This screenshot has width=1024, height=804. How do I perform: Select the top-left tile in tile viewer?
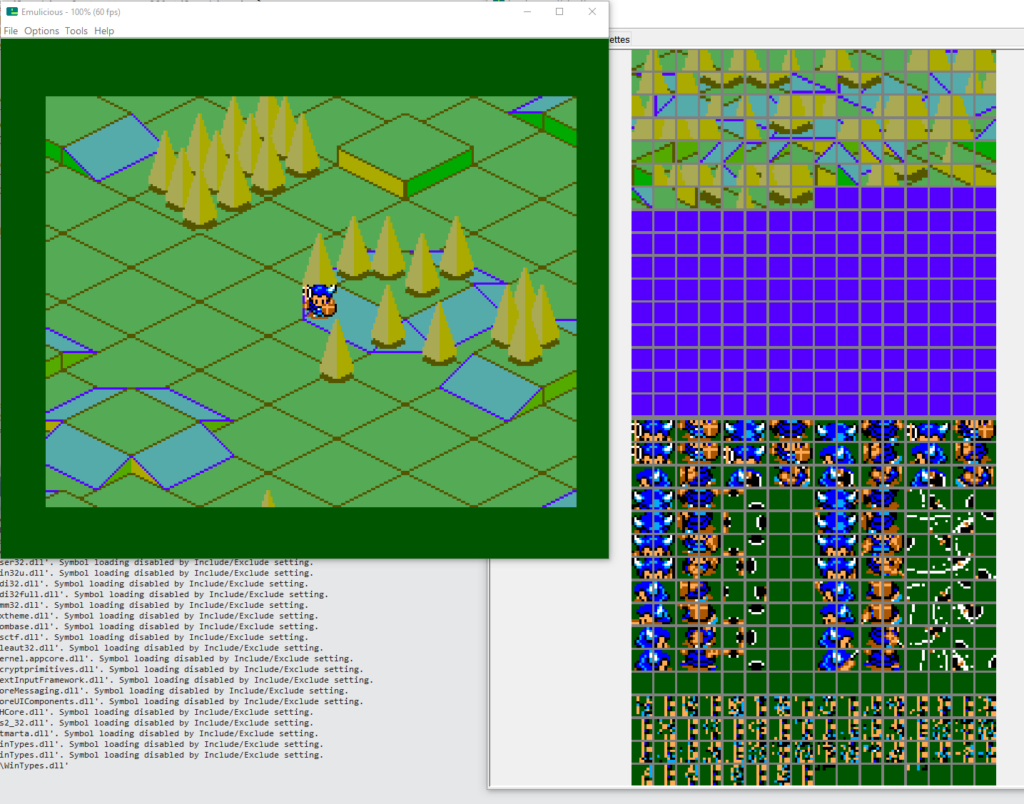[x=643, y=60]
